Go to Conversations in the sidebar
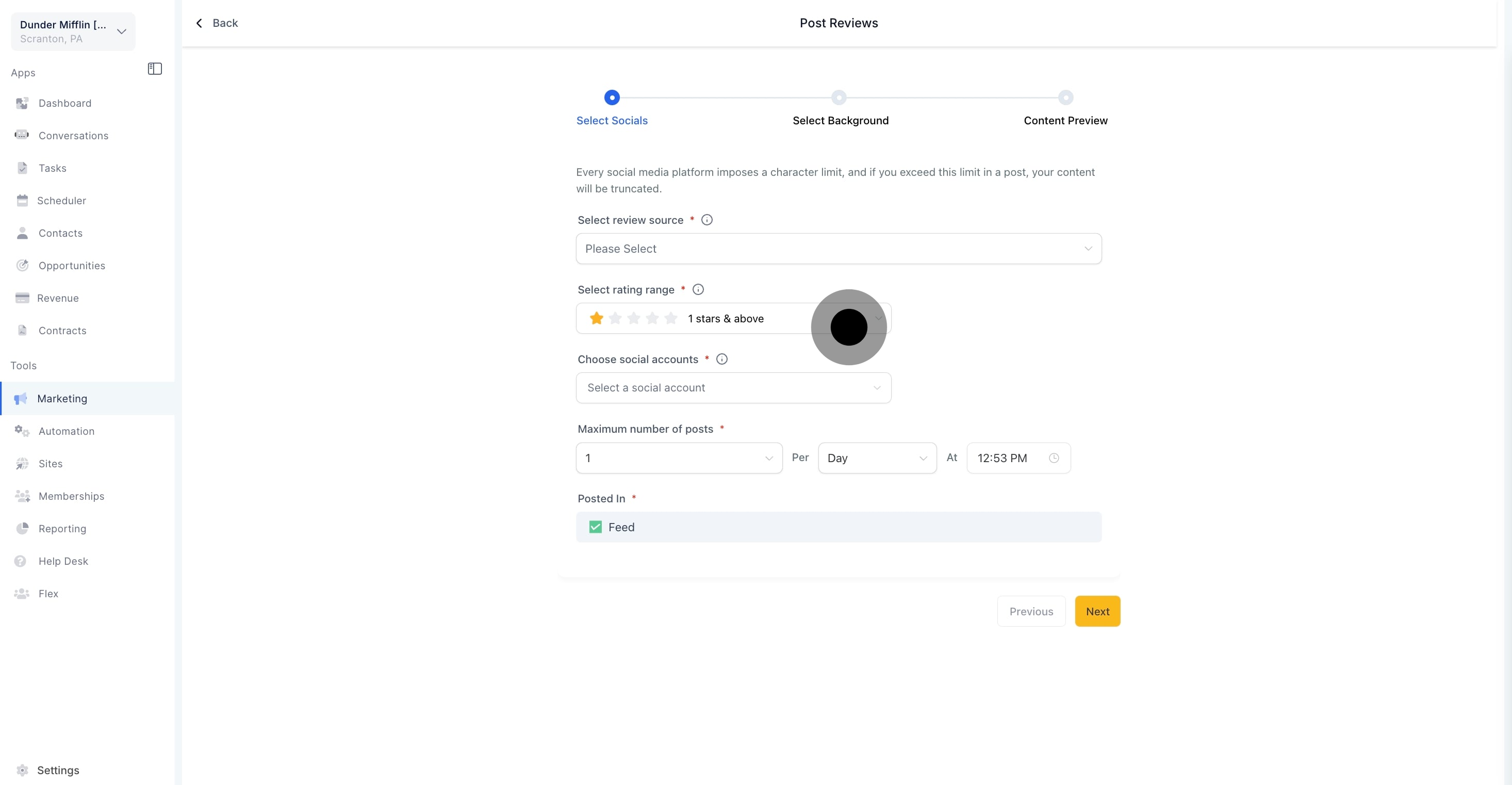Viewport: 1512px width, 785px height. pos(73,136)
